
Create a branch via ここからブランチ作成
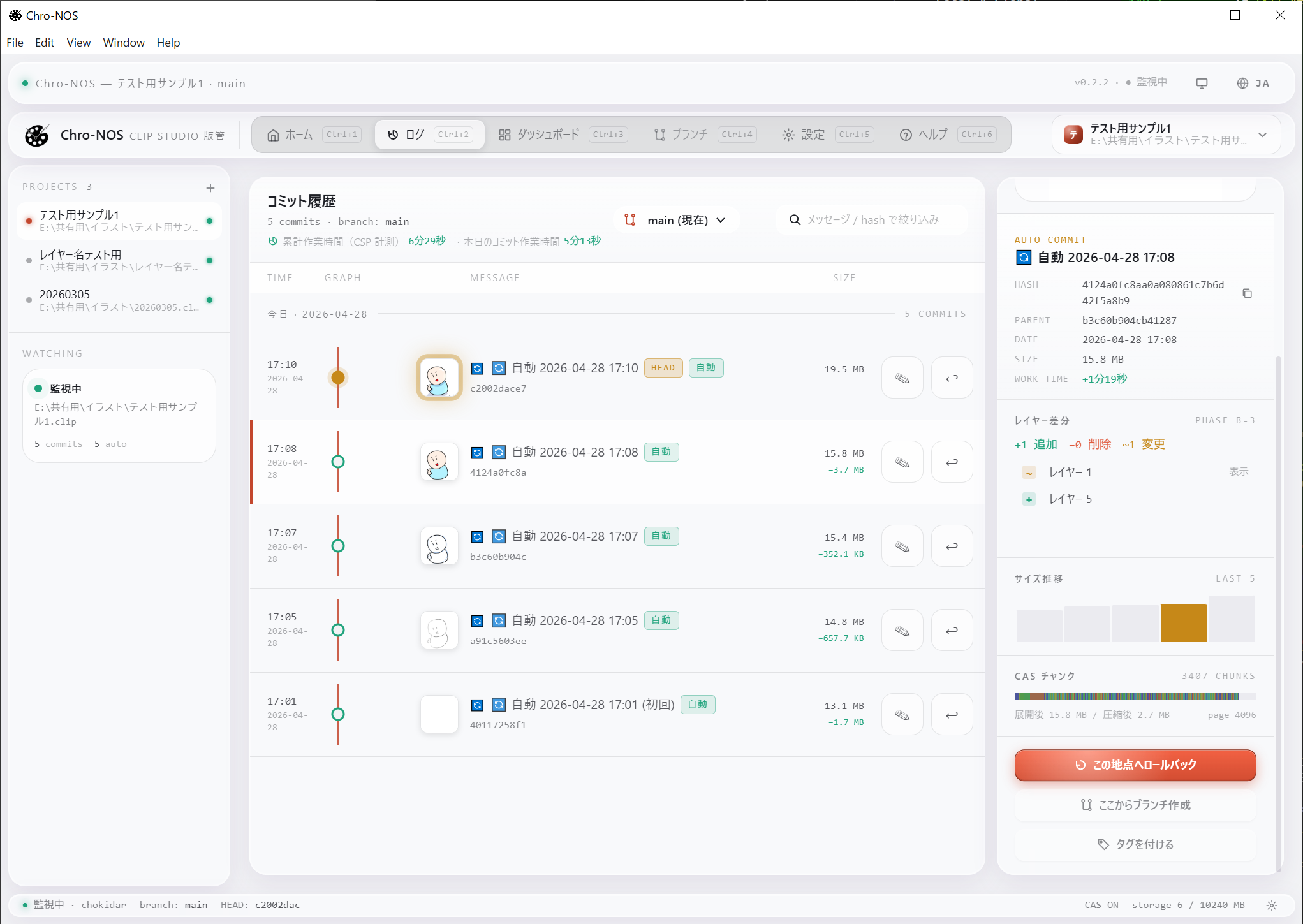pyautogui.click(x=1135, y=805)
